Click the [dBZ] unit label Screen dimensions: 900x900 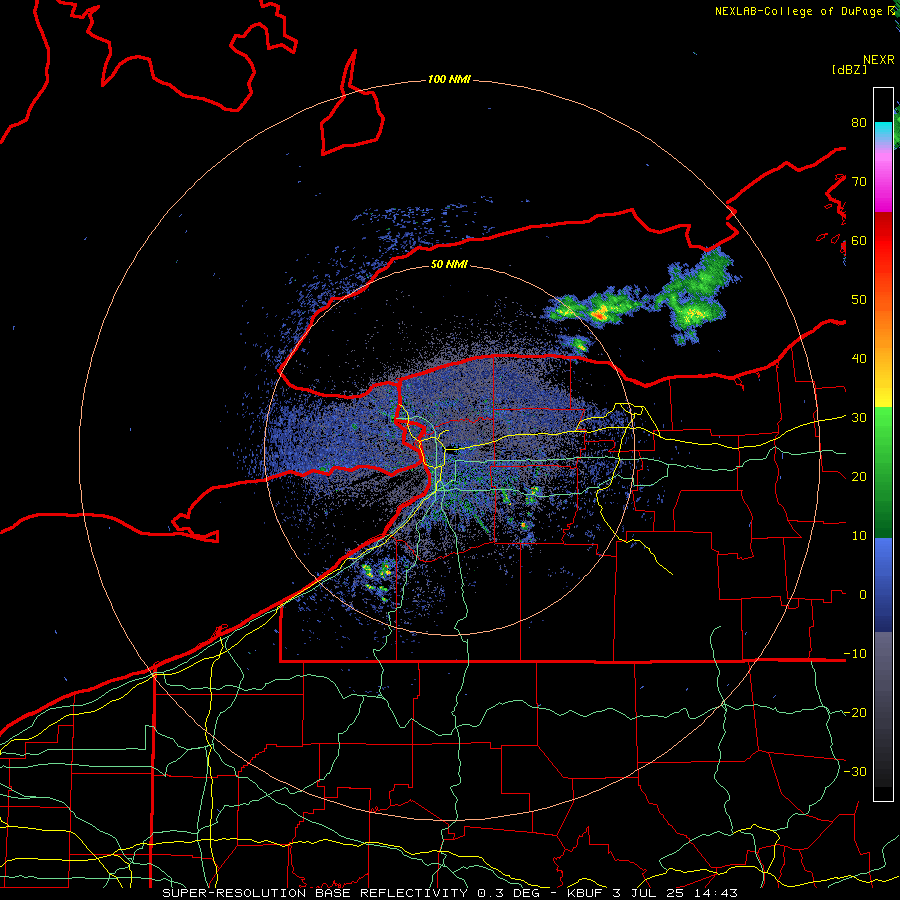849,69
